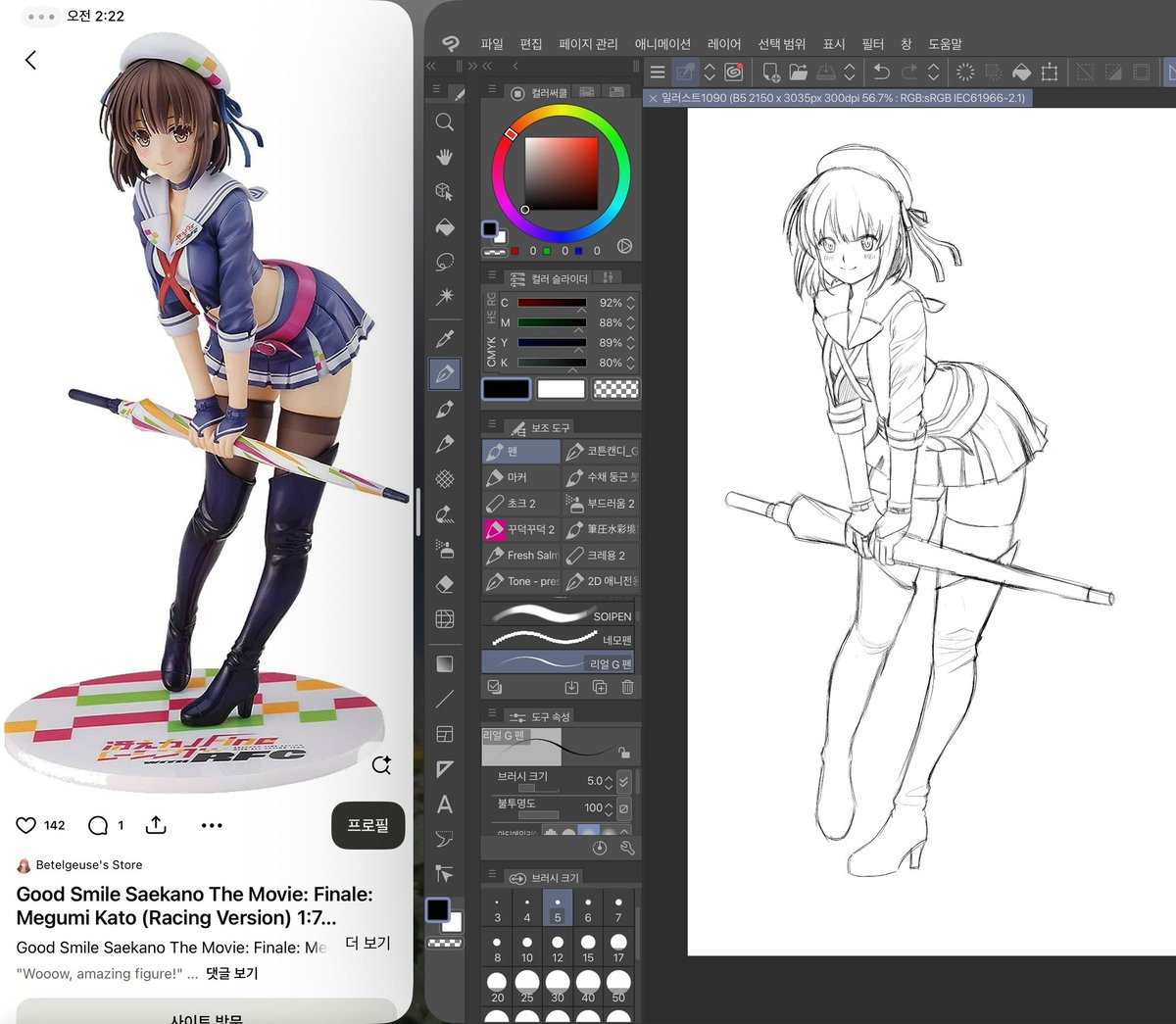Like the pin with heart icon

(x=26, y=825)
